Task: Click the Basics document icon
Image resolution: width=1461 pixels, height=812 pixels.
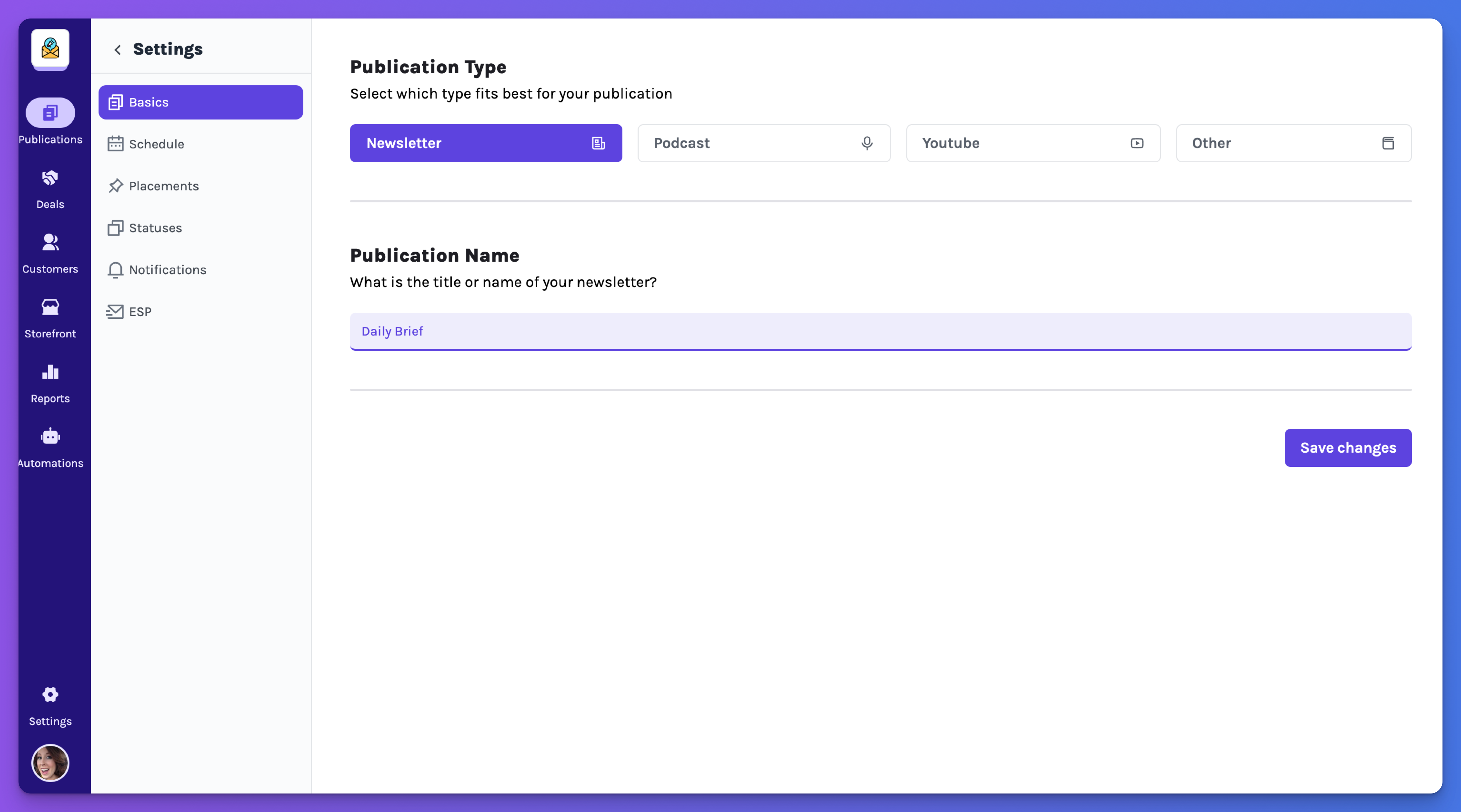Action: 115,102
